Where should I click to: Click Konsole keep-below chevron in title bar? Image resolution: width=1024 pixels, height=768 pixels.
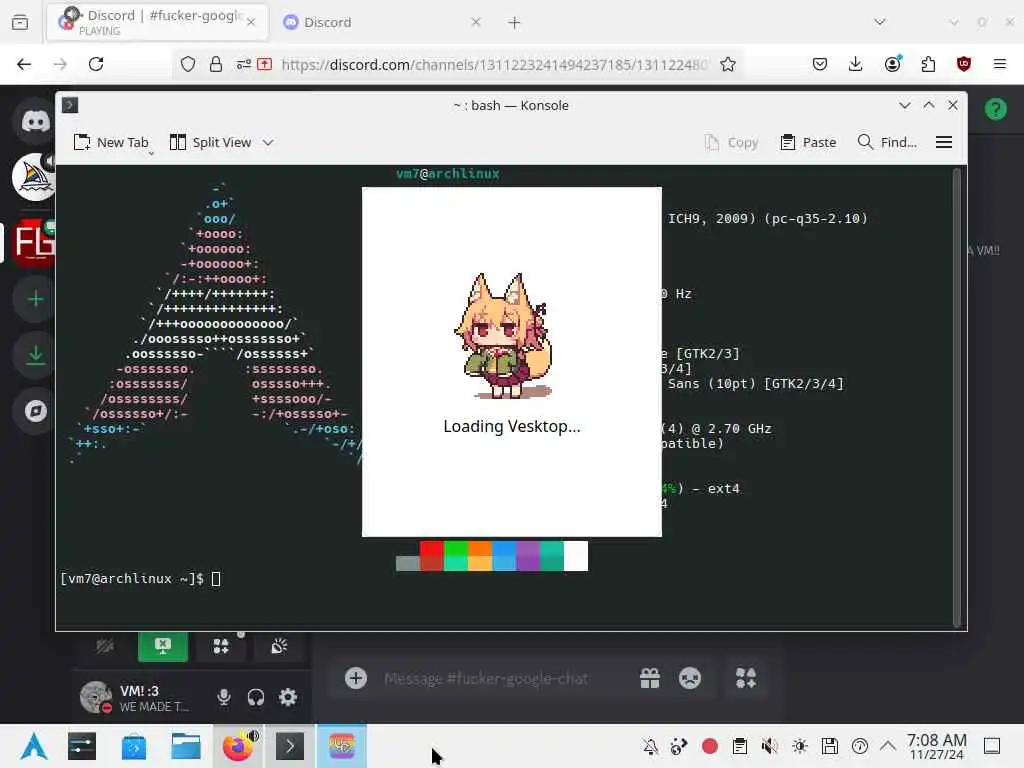(904, 105)
